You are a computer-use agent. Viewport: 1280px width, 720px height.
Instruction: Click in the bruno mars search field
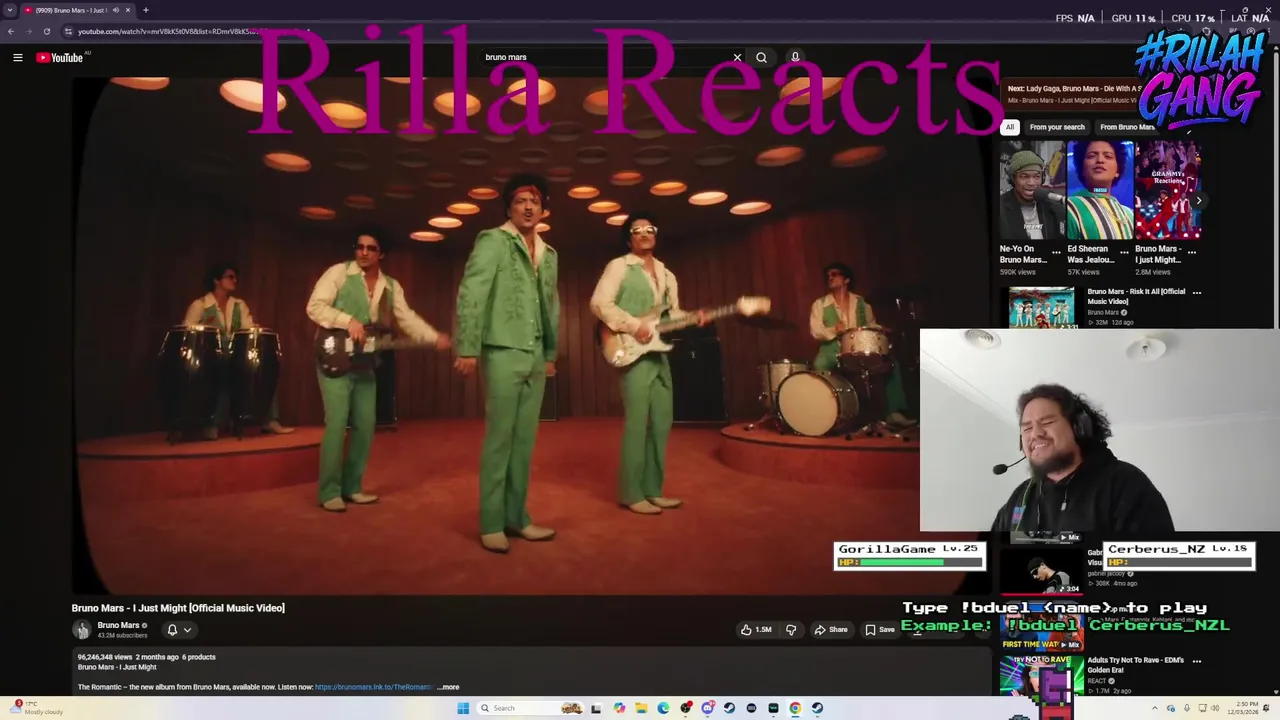pos(605,57)
